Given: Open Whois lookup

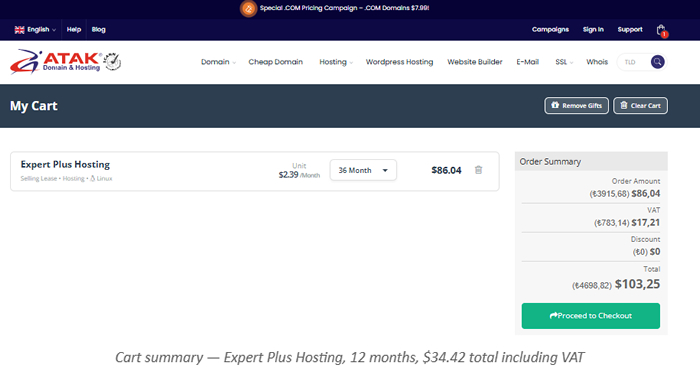Looking at the screenshot, I should (x=597, y=62).
